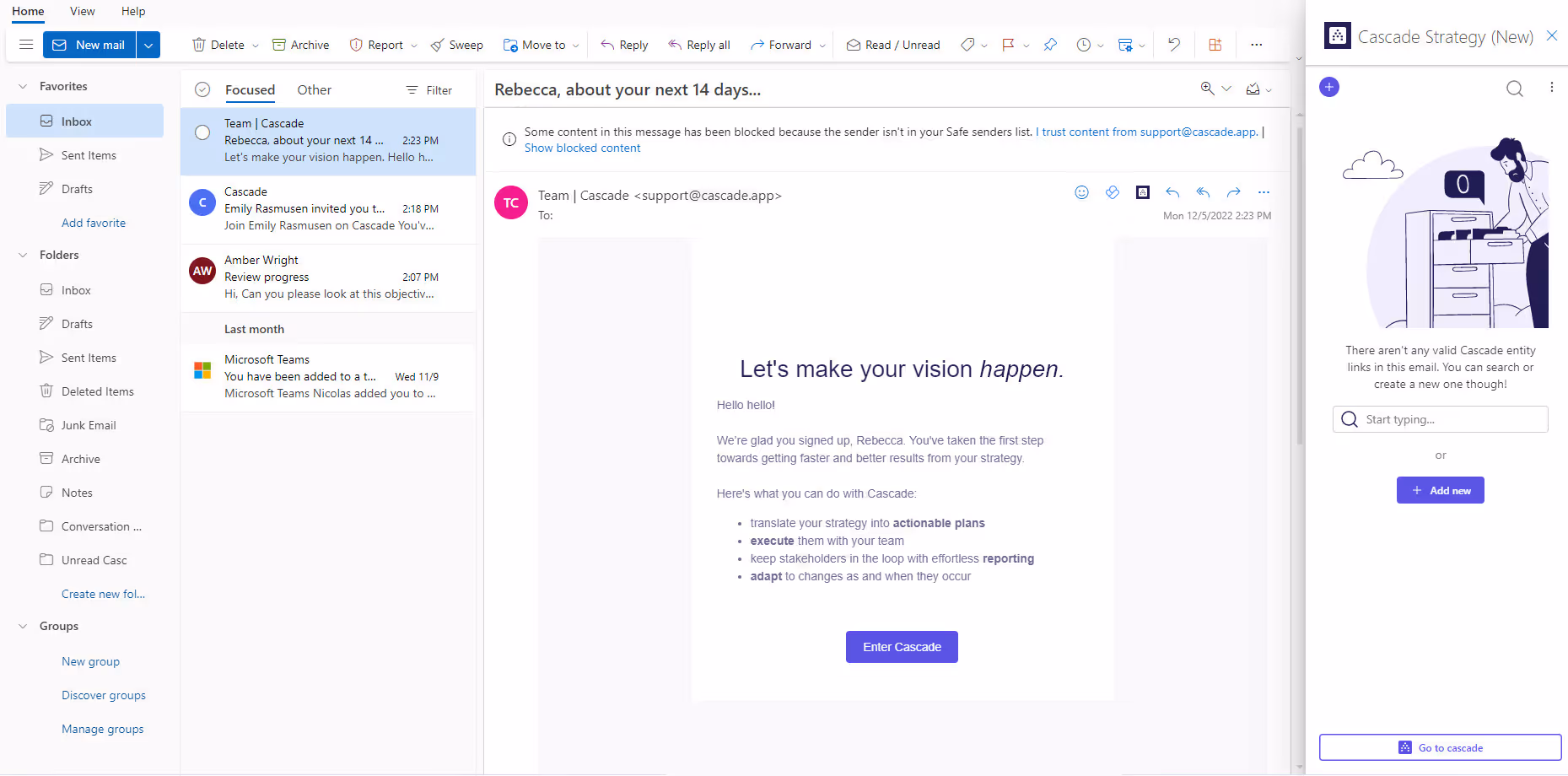Open Junk Email folder
The height and width of the screenshot is (776, 1568).
click(89, 425)
